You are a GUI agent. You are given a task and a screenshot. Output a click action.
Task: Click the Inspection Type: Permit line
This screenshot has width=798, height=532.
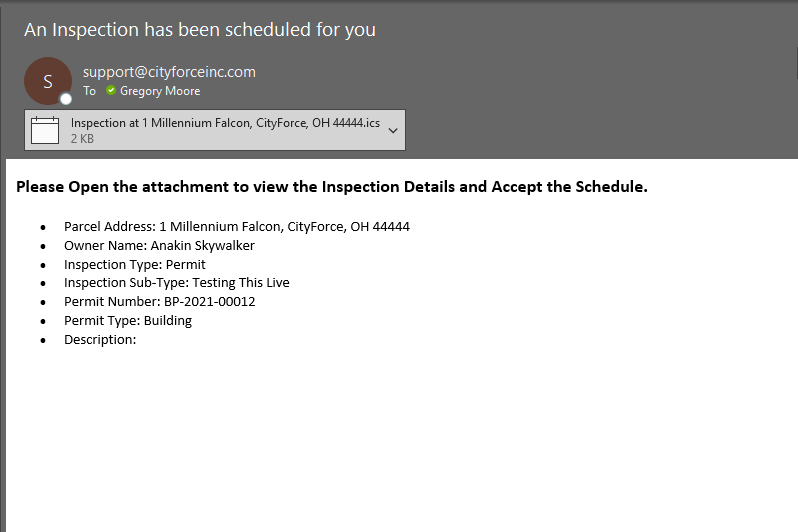(x=135, y=265)
